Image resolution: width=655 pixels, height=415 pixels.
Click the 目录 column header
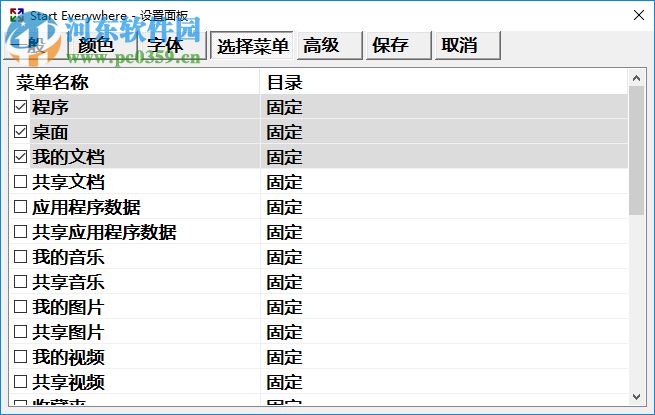pos(444,82)
